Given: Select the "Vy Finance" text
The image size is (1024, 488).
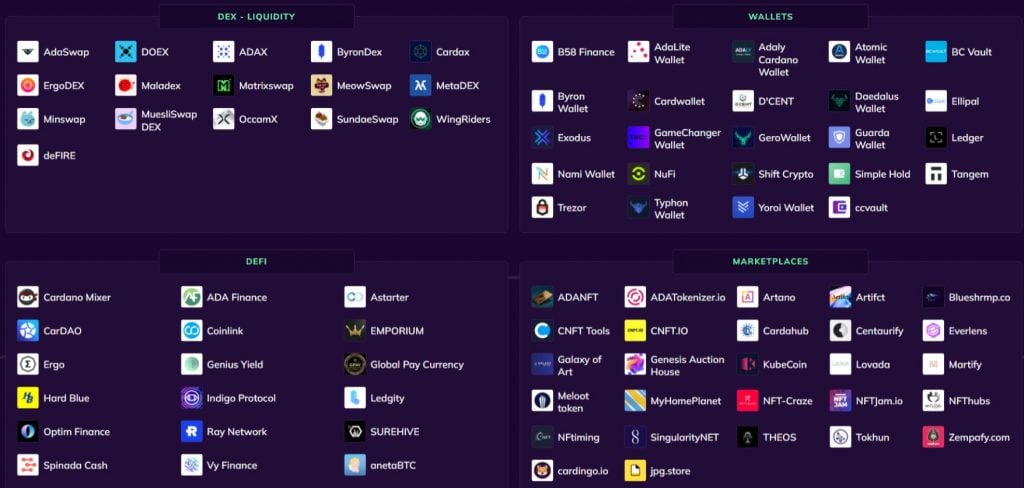Looking at the screenshot, I should pos(232,466).
